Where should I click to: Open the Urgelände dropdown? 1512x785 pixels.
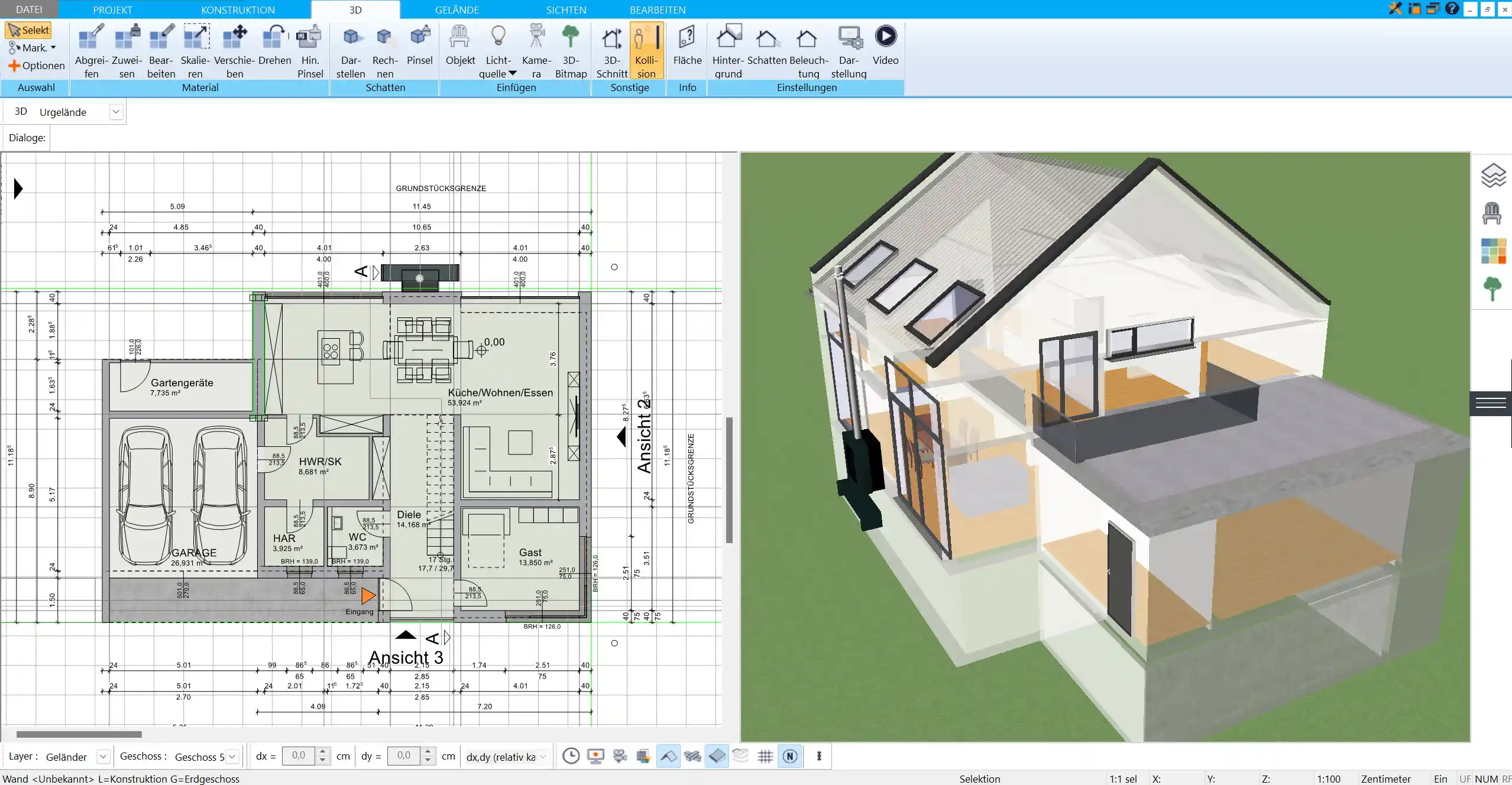click(x=116, y=112)
